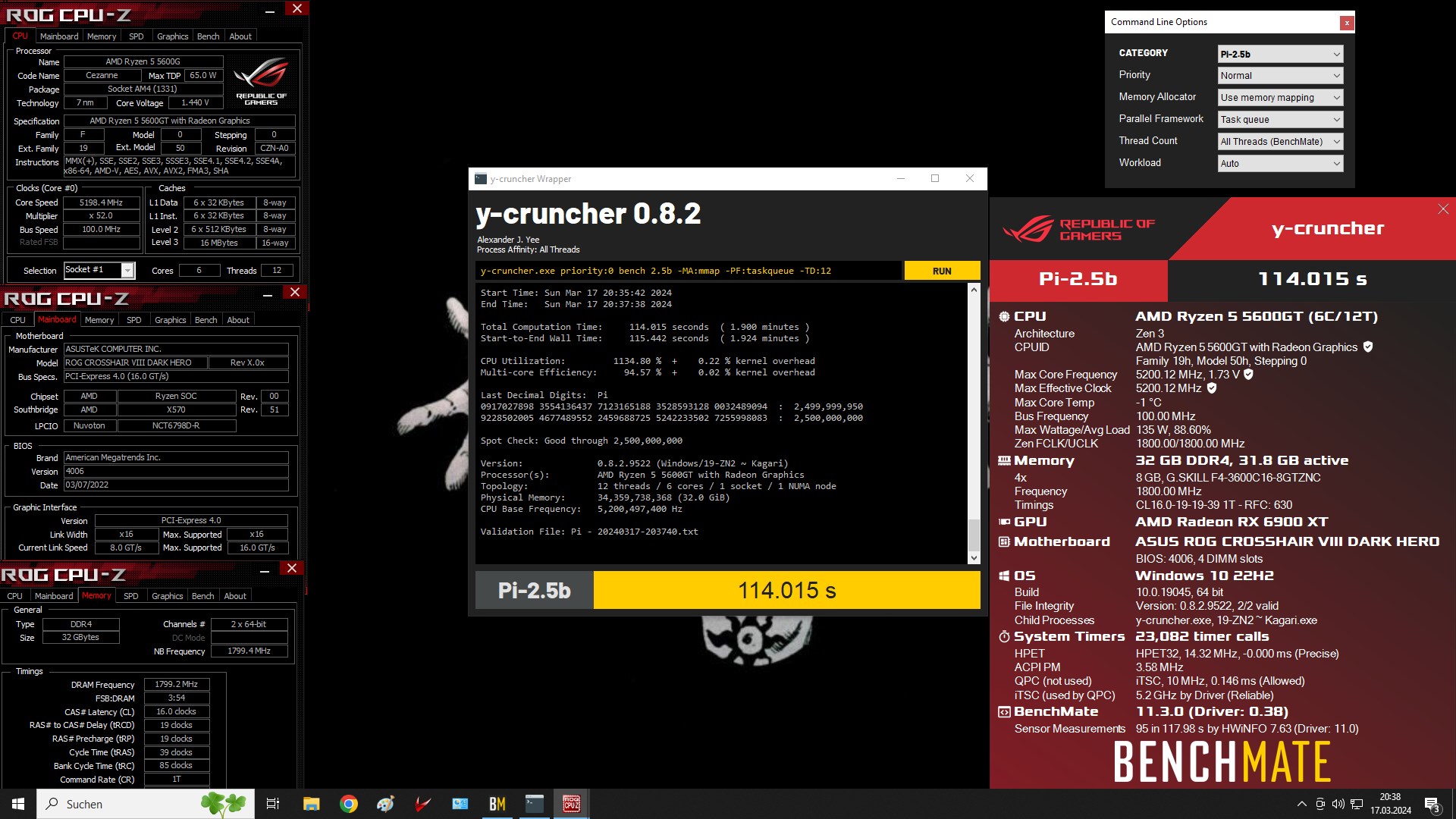
Task: Launch Google Chrome from the taskbar
Action: pyautogui.click(x=349, y=804)
